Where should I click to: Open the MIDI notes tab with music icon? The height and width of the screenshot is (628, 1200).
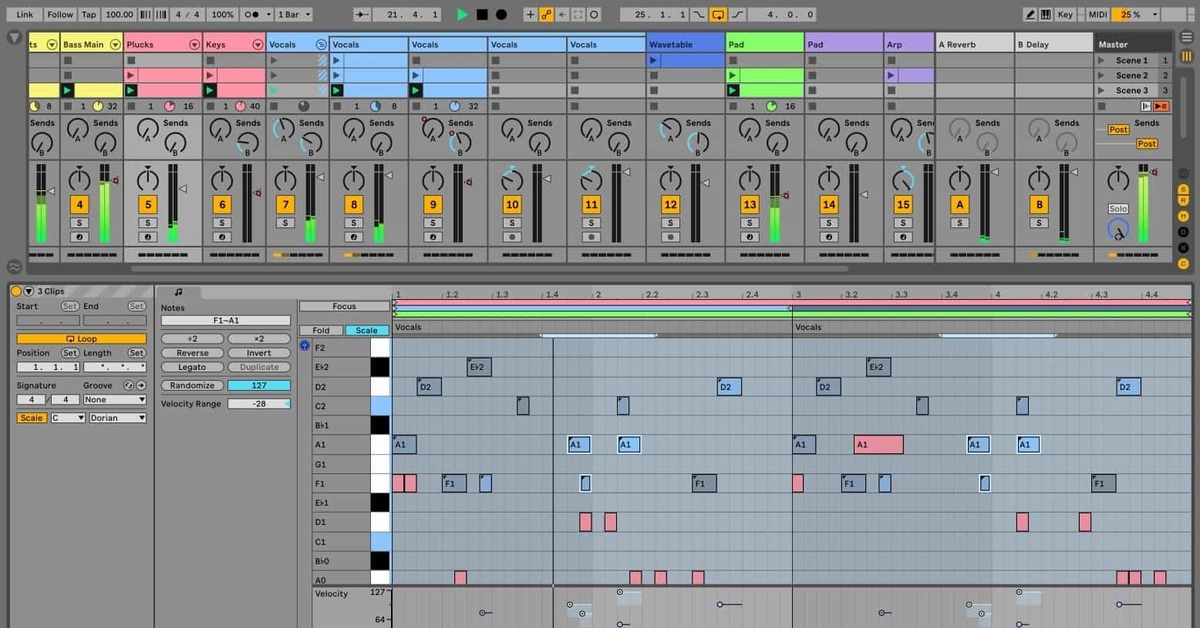(x=178, y=292)
